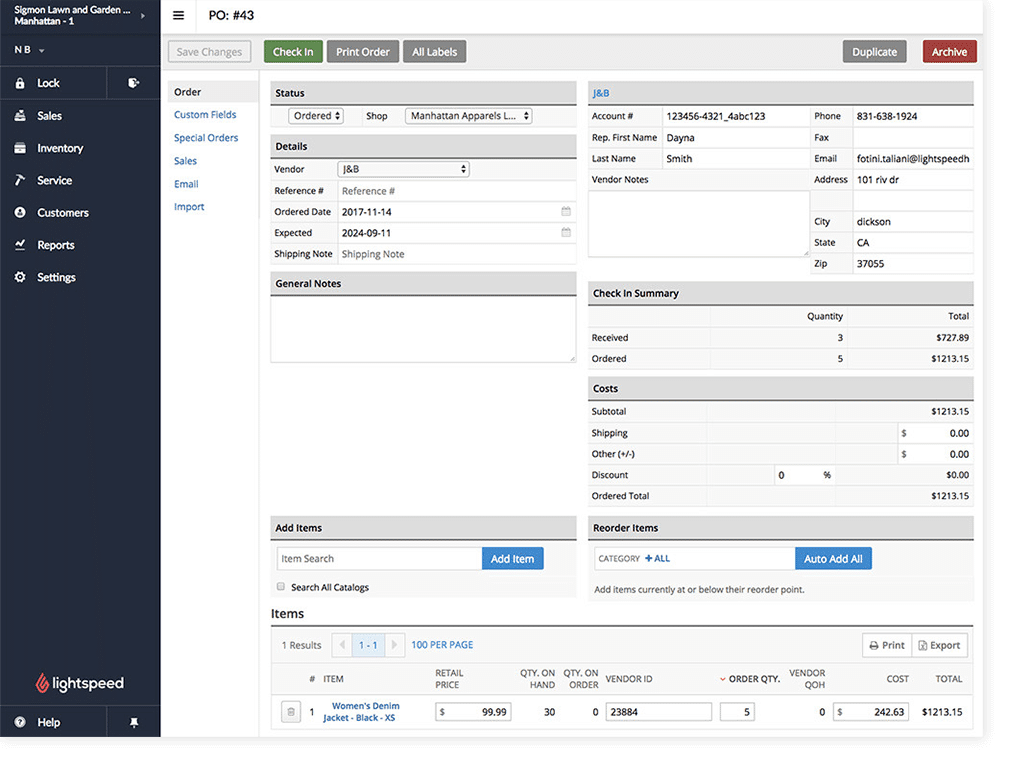Open the hamburger menu icon
The width and height of the screenshot is (1024, 768).
point(178,15)
